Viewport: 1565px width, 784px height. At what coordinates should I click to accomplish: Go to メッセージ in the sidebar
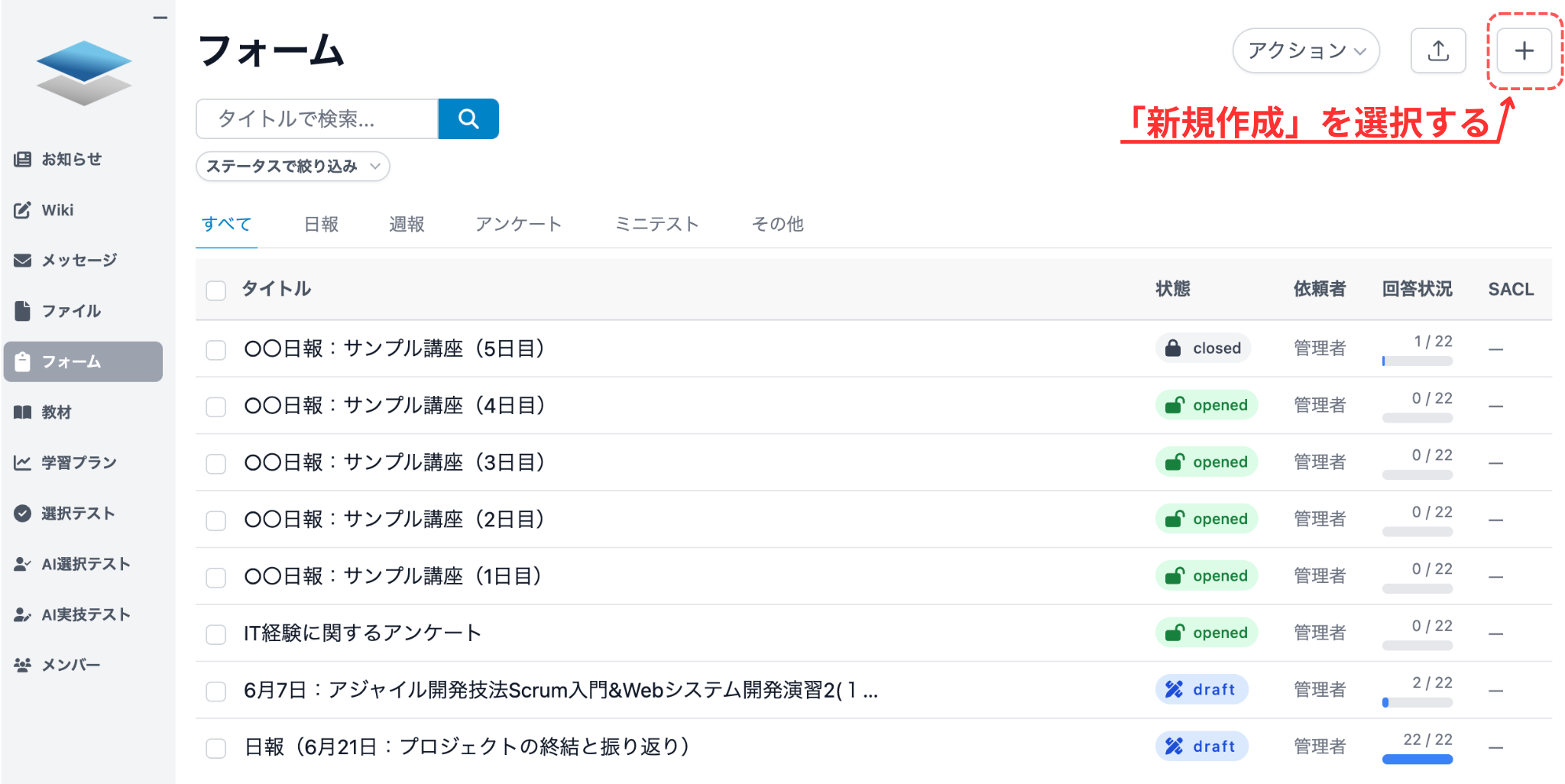click(x=78, y=261)
